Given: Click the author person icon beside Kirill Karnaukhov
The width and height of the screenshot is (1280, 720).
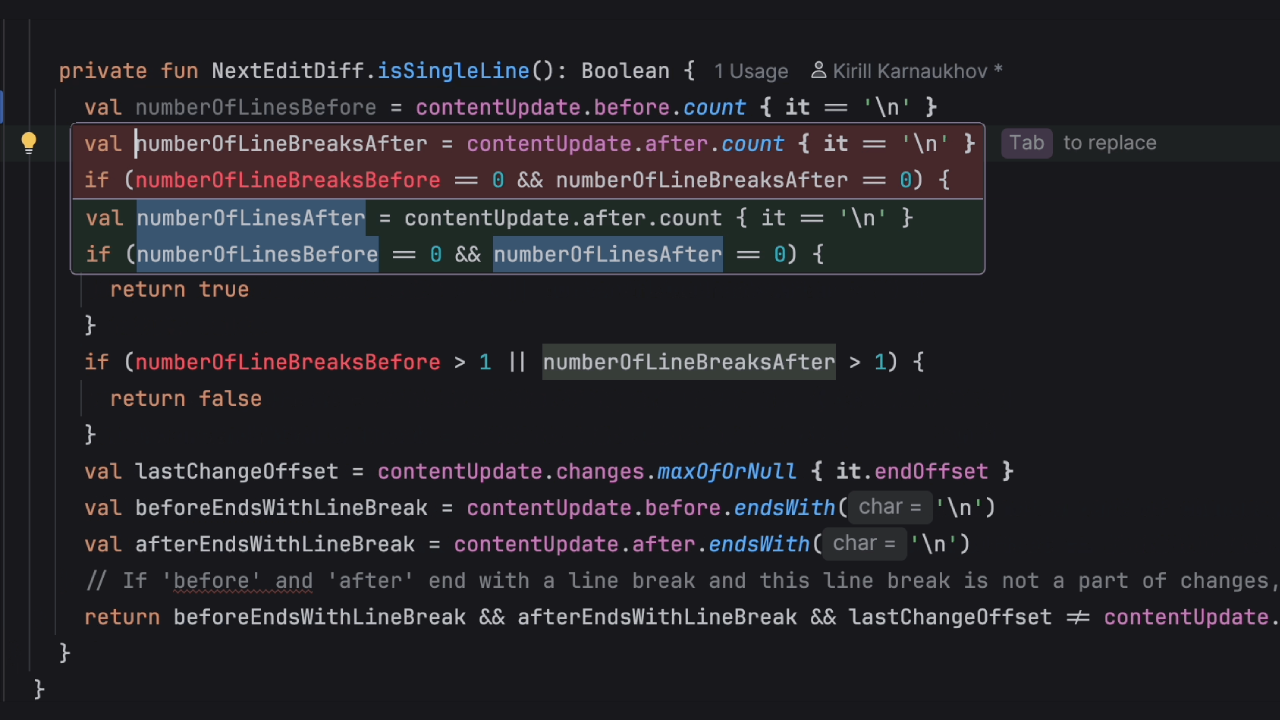Looking at the screenshot, I should tap(818, 71).
